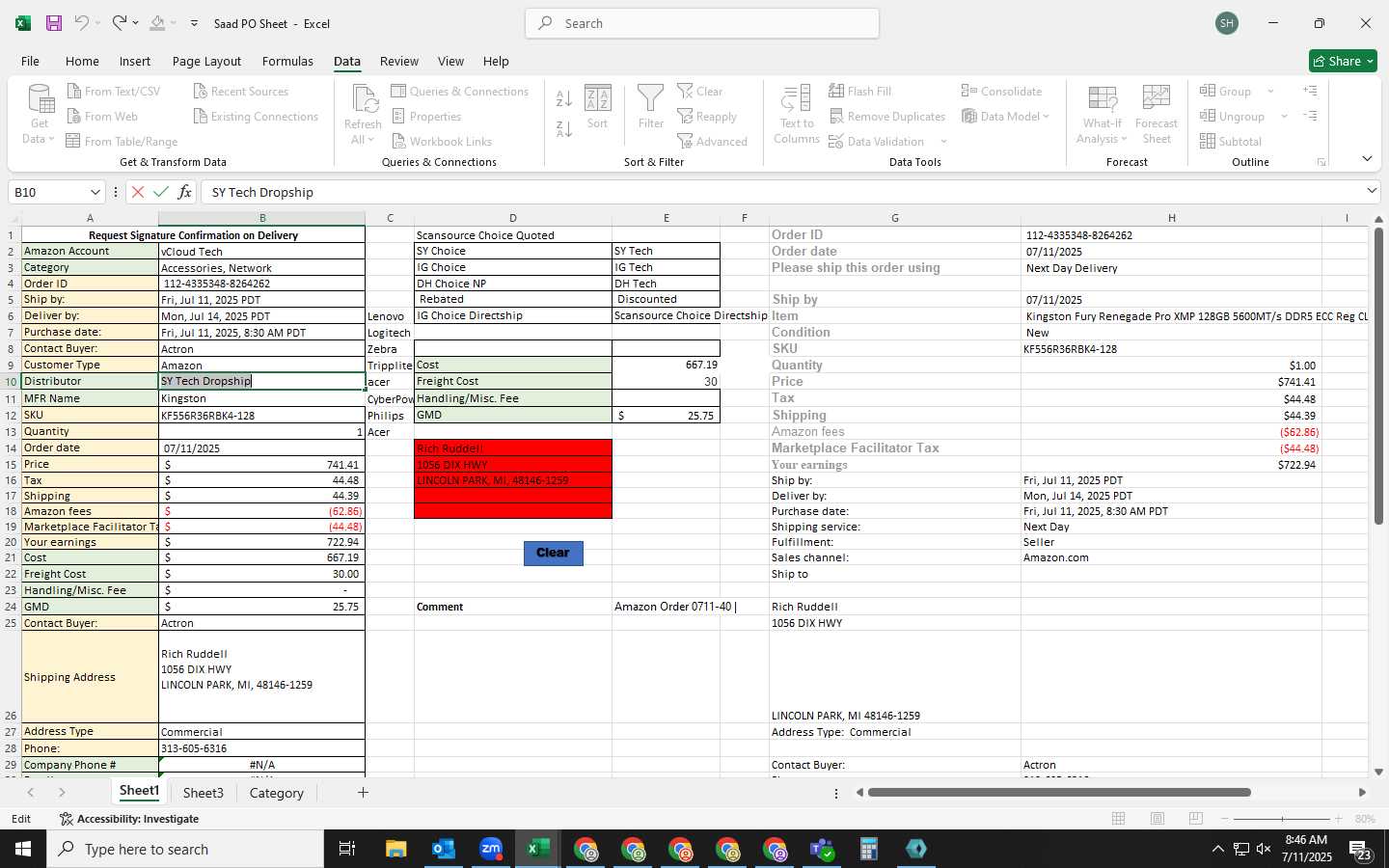Click Advanced filter option

(x=712, y=141)
